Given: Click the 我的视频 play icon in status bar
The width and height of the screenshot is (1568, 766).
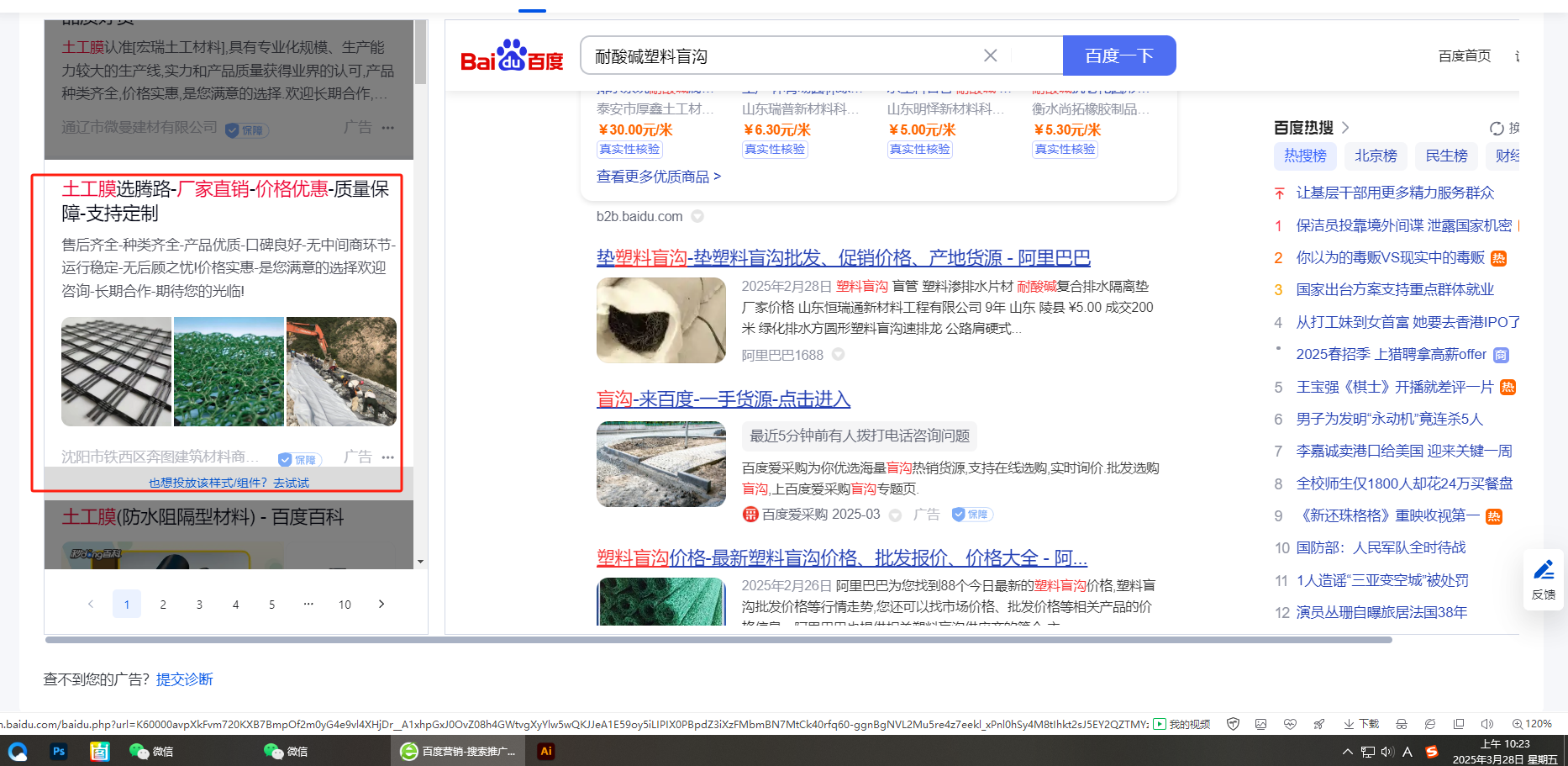Looking at the screenshot, I should click(x=1160, y=724).
